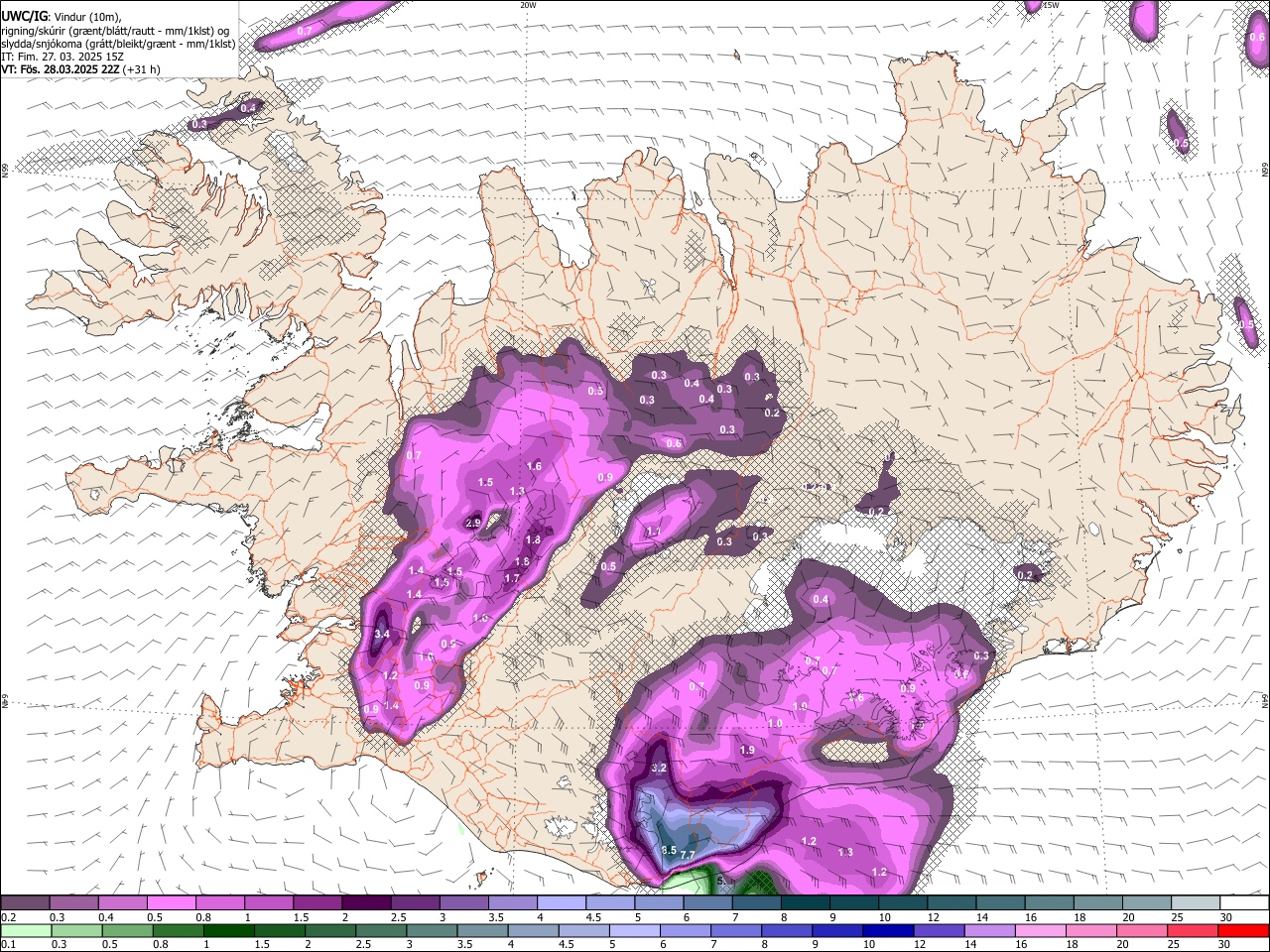The width and height of the screenshot is (1270, 952).
Task: Click lower legend swatch between 2 and 2.5
Action: [x=329, y=930]
